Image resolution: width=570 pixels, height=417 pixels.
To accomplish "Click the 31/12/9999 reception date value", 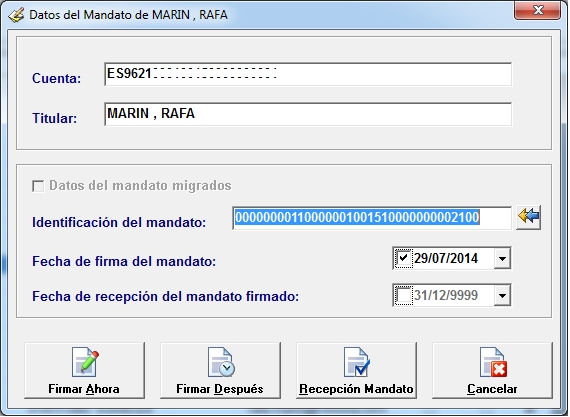I will [x=446, y=295].
